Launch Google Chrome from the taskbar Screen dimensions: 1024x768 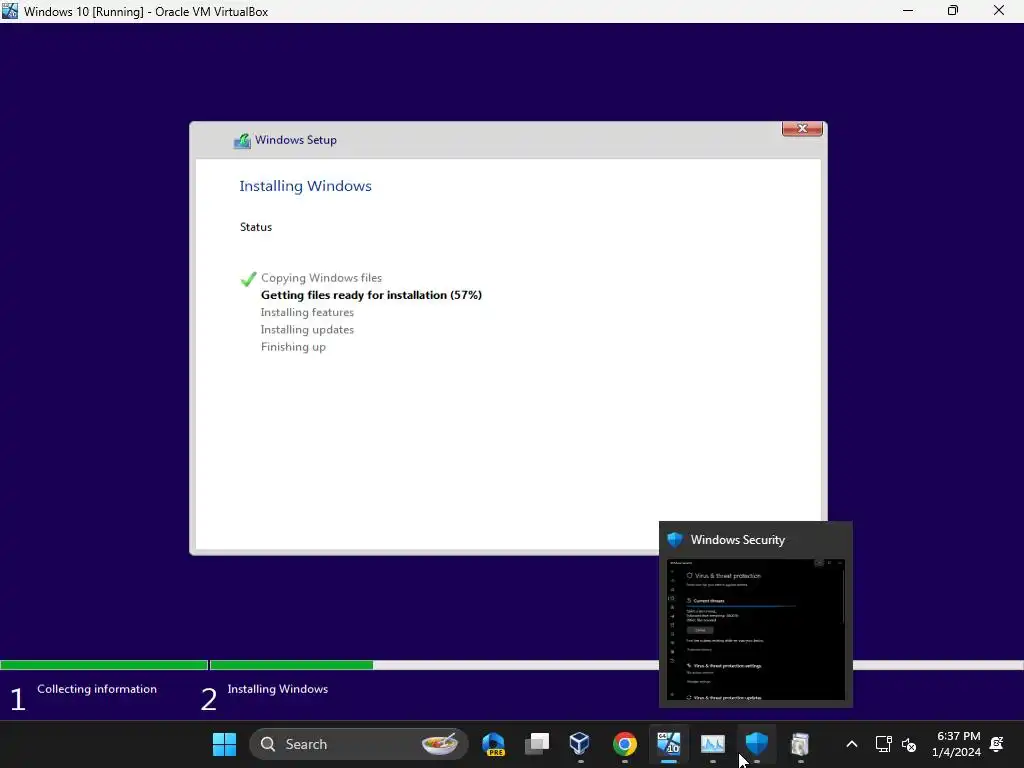pos(624,744)
